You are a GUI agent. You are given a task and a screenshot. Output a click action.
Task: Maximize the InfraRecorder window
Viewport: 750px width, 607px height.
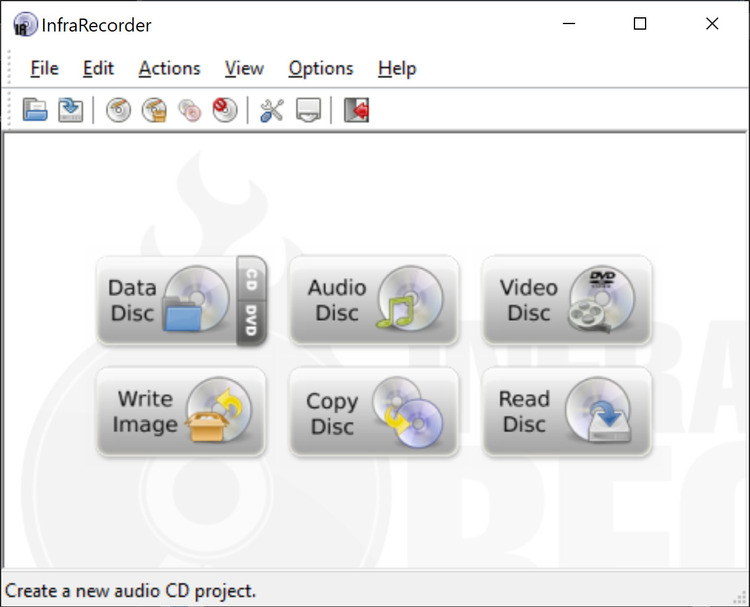(x=640, y=23)
